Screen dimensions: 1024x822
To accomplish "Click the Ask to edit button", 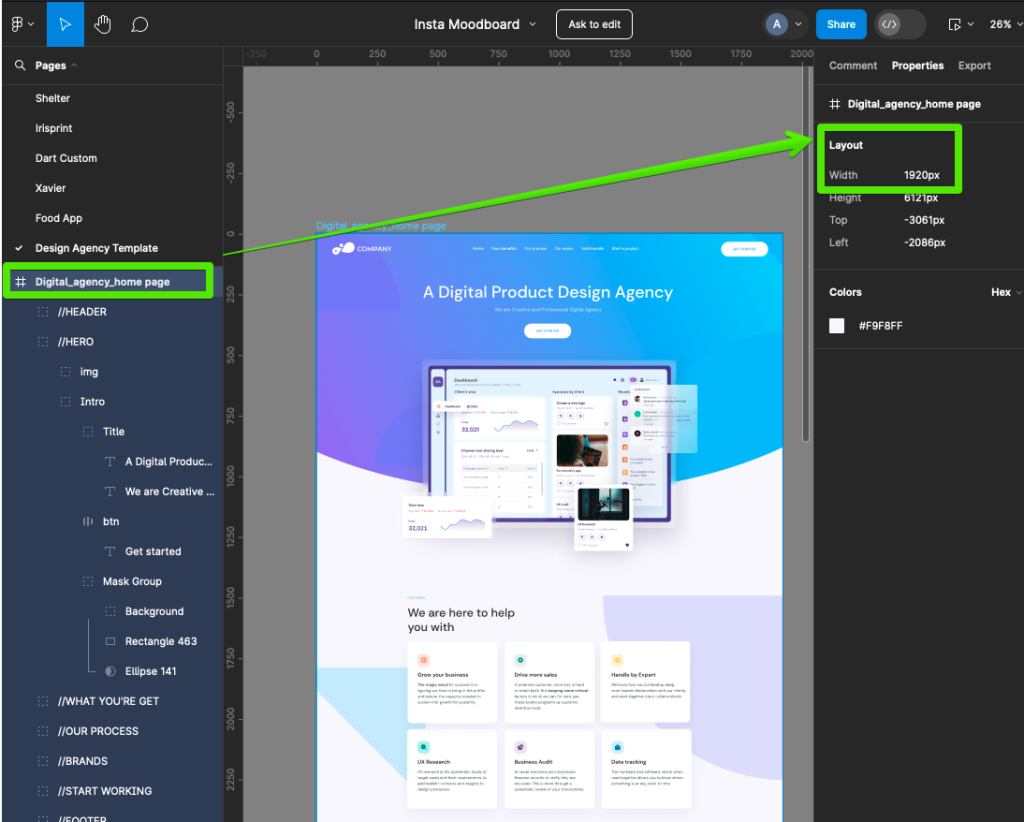I will pos(594,24).
